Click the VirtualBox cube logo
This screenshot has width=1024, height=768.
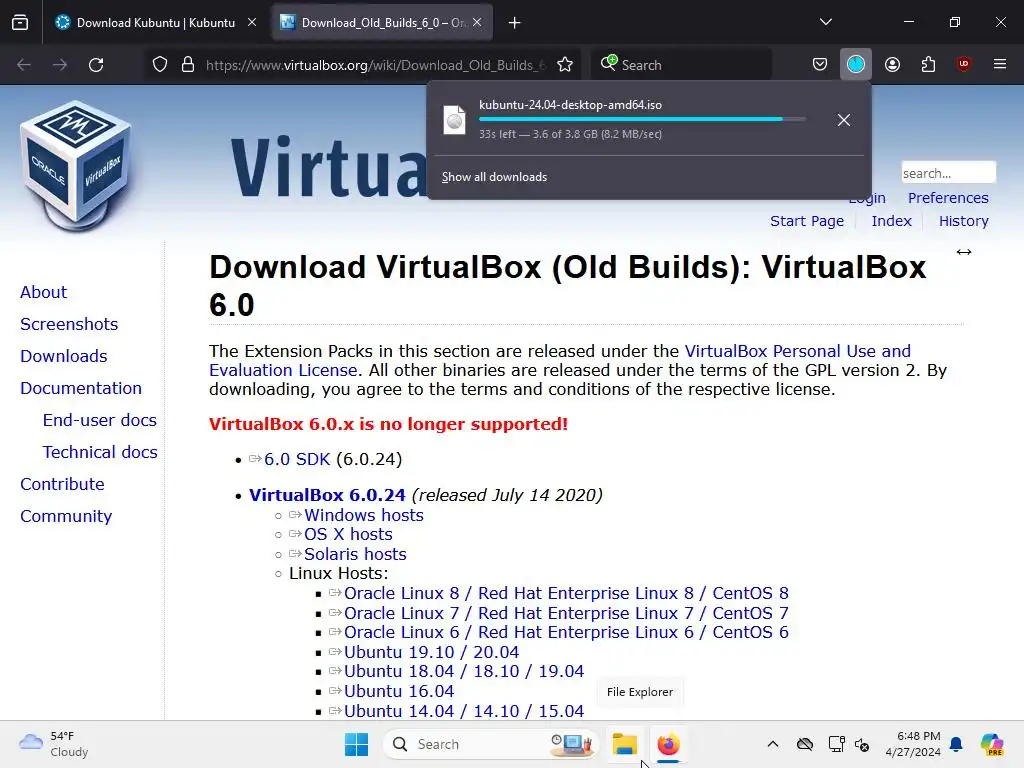pos(76,166)
